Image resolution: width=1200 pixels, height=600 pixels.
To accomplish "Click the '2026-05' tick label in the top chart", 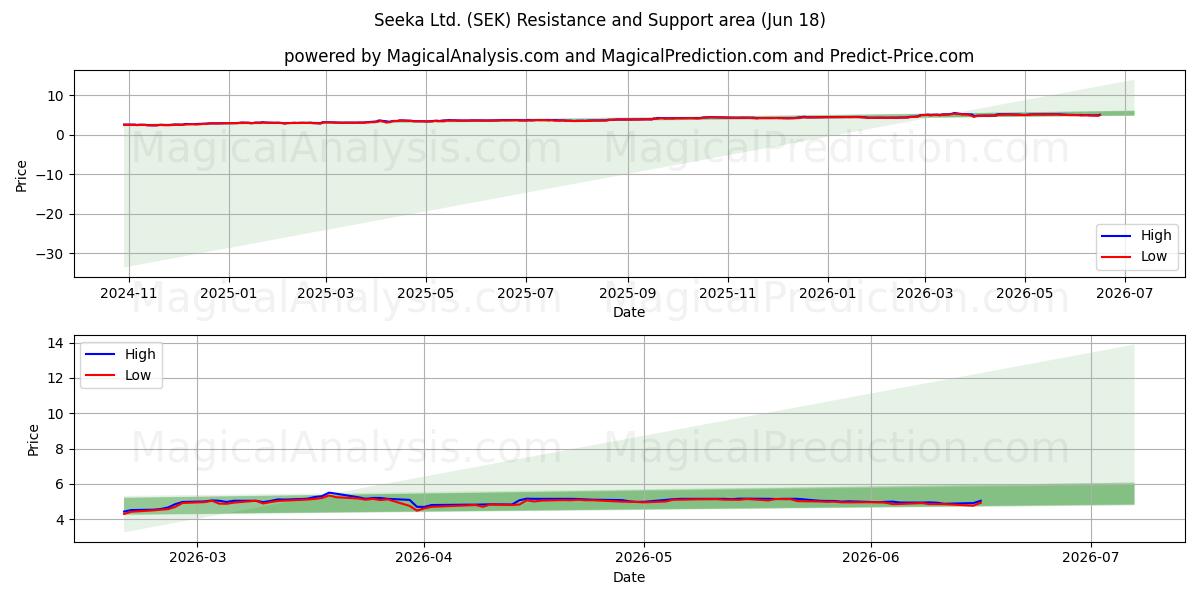I will [1025, 293].
